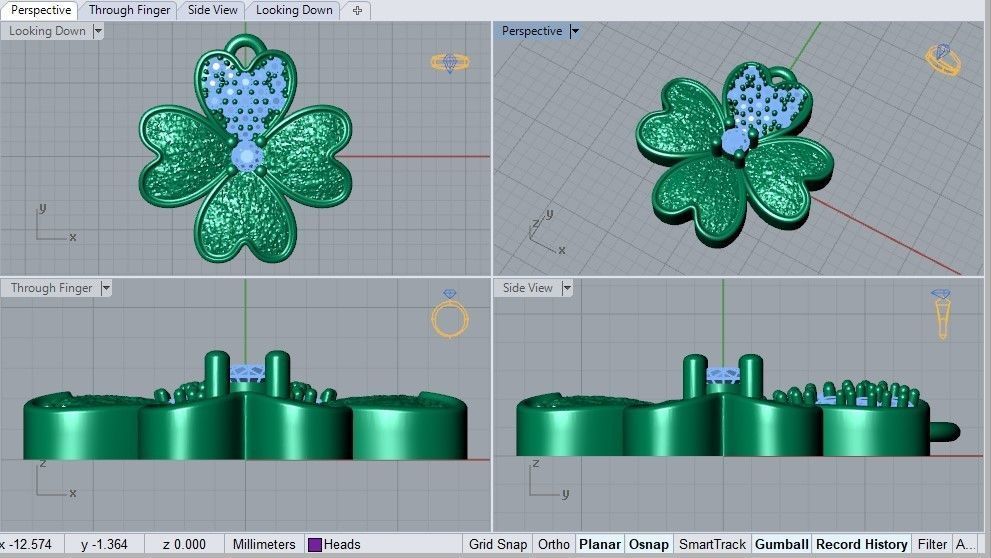This screenshot has width=991, height=558.
Task: Open the Perspective viewport menu arrow
Action: tap(575, 31)
